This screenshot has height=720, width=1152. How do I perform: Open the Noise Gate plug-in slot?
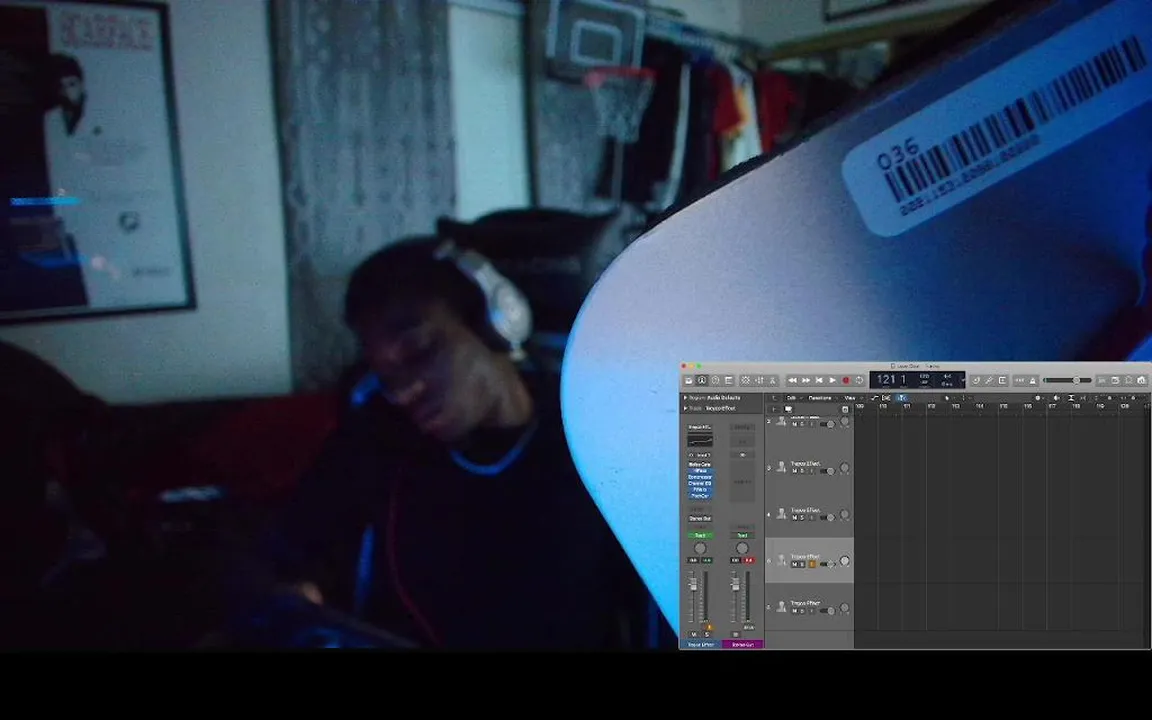(x=699, y=464)
